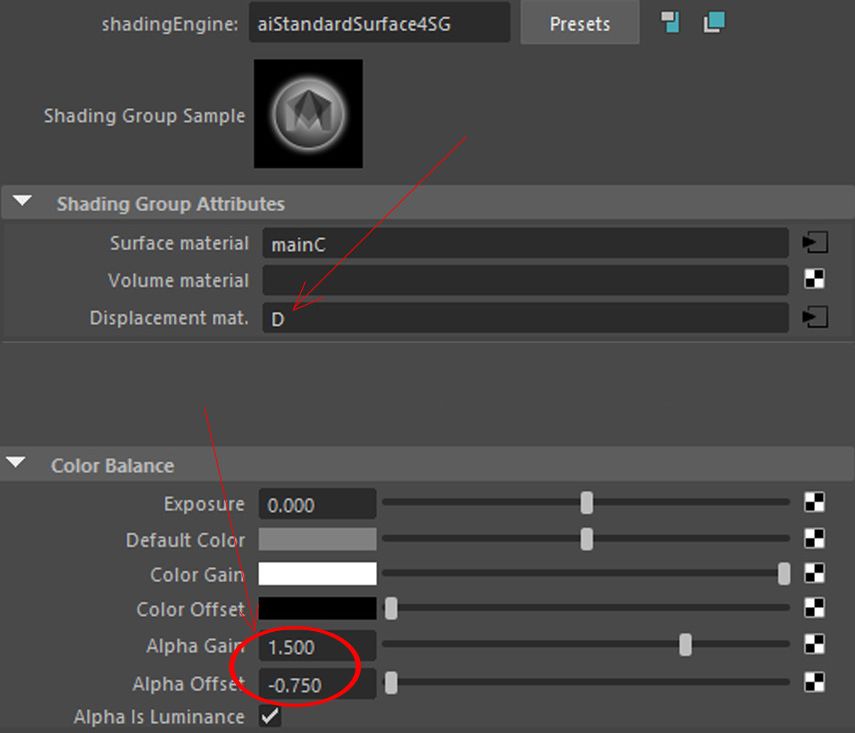Disable the Alpha Is Luminance checkbox
Screen dimensions: 855x733
point(269,716)
